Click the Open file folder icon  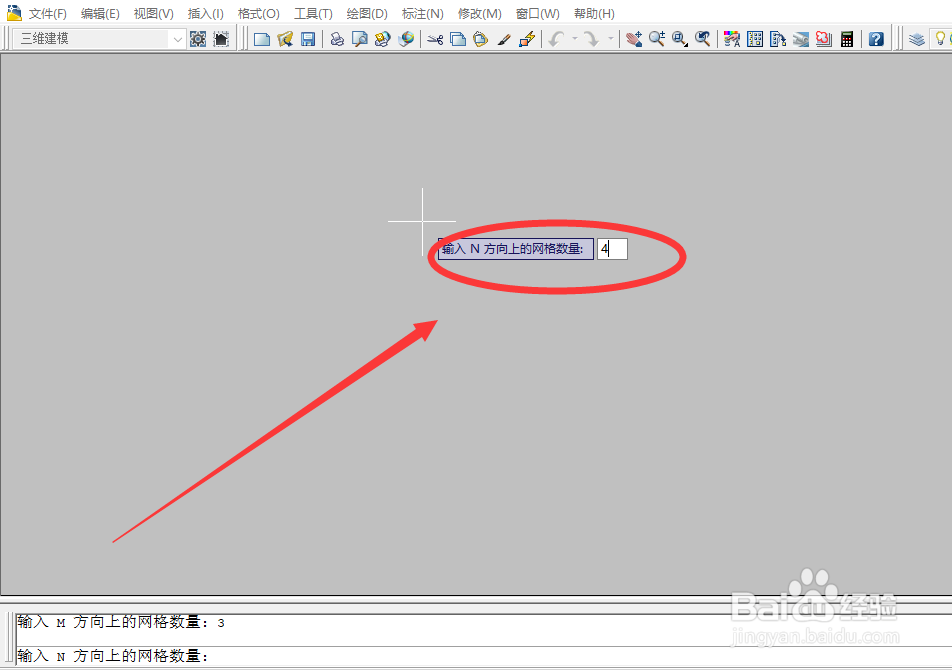285,39
